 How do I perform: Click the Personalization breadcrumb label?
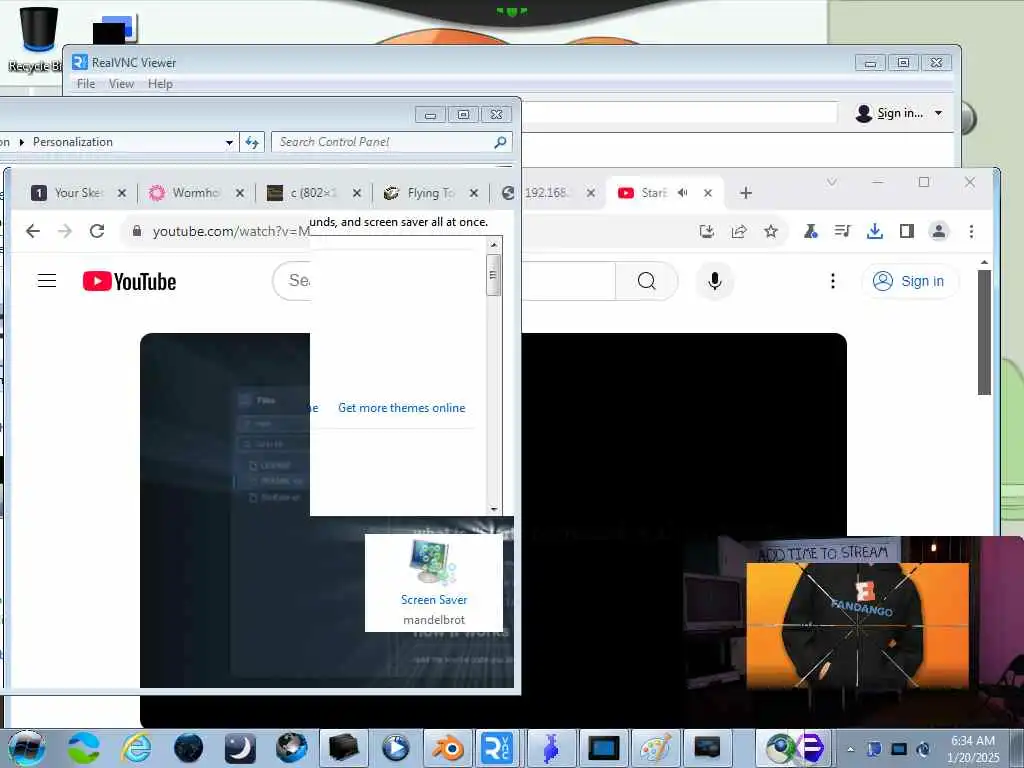[x=72, y=142]
